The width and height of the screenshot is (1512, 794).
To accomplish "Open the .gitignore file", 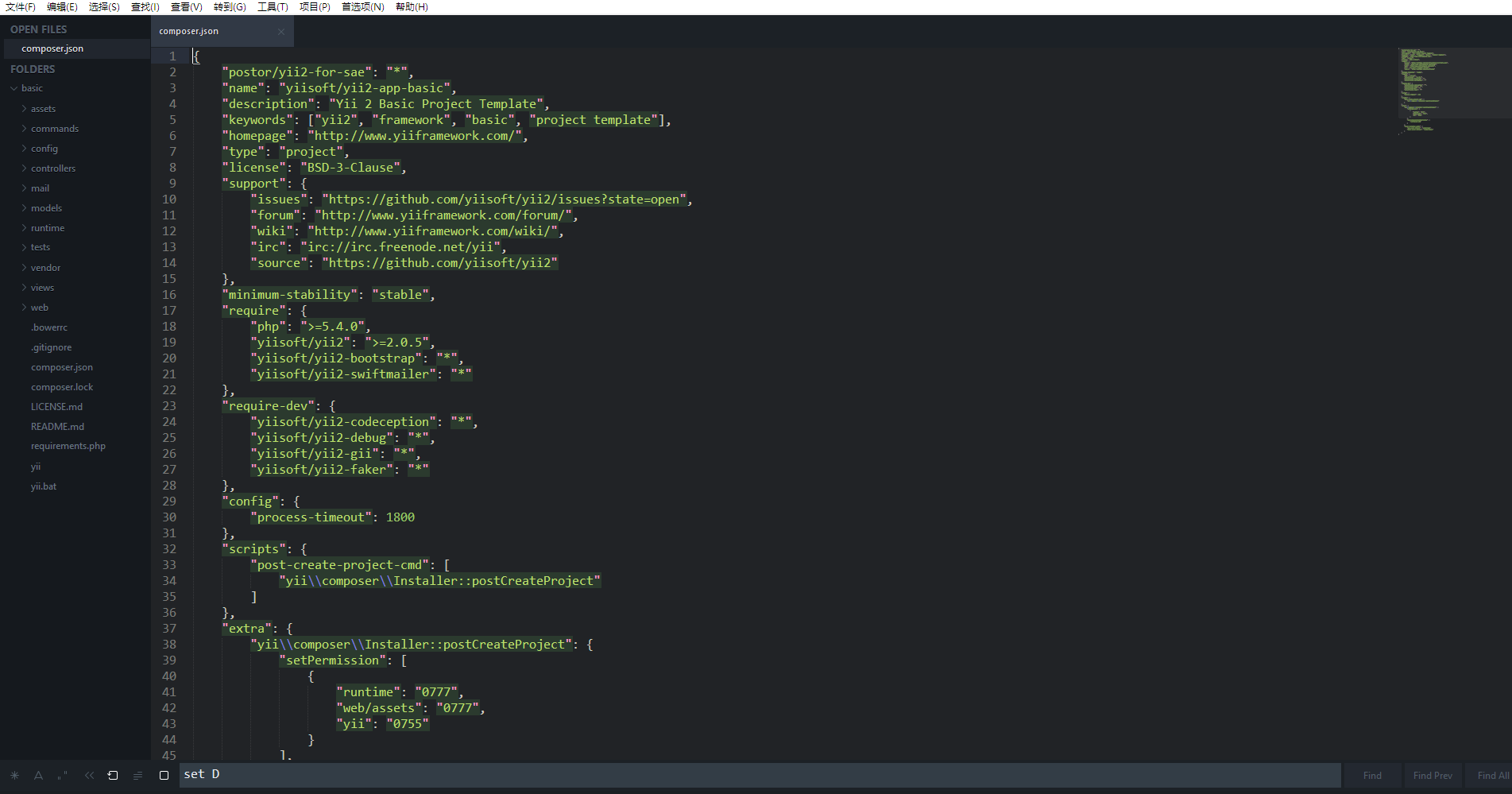I will [x=52, y=347].
